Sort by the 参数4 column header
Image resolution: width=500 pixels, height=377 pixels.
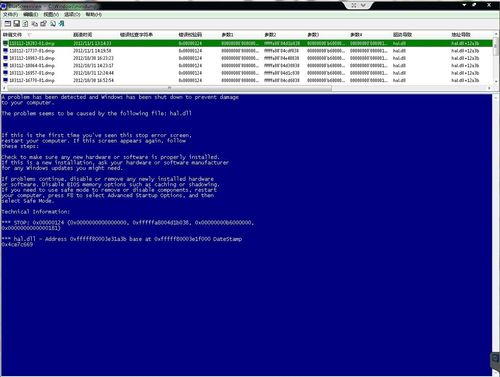pos(370,35)
